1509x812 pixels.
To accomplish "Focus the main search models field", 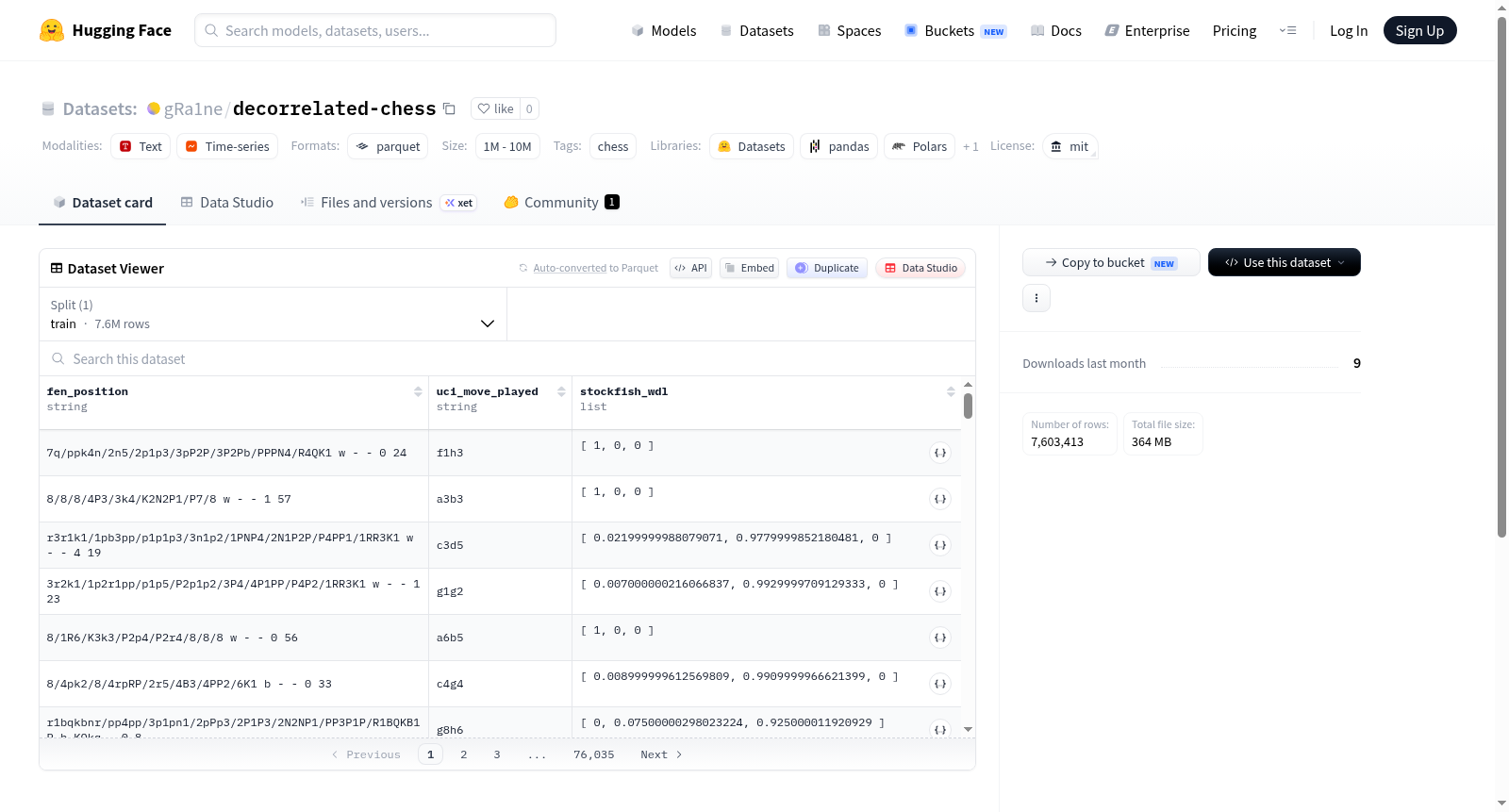I will [x=375, y=30].
